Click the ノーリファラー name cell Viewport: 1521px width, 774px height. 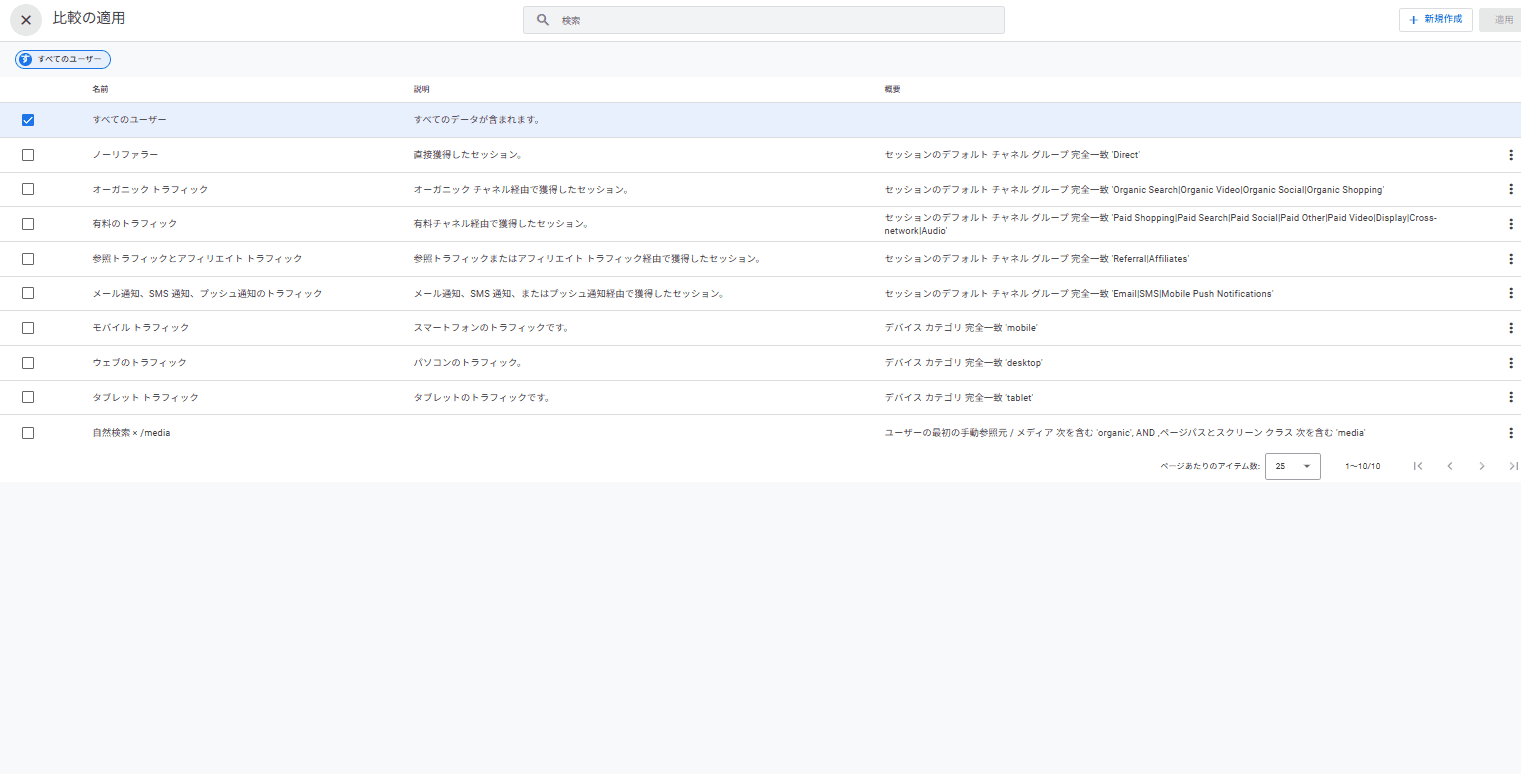point(125,155)
